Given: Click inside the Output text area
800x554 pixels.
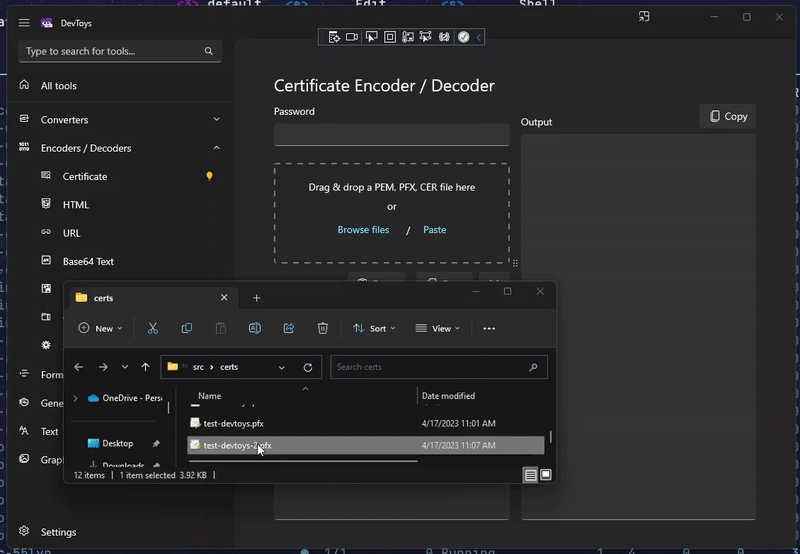Looking at the screenshot, I should coord(638,326).
